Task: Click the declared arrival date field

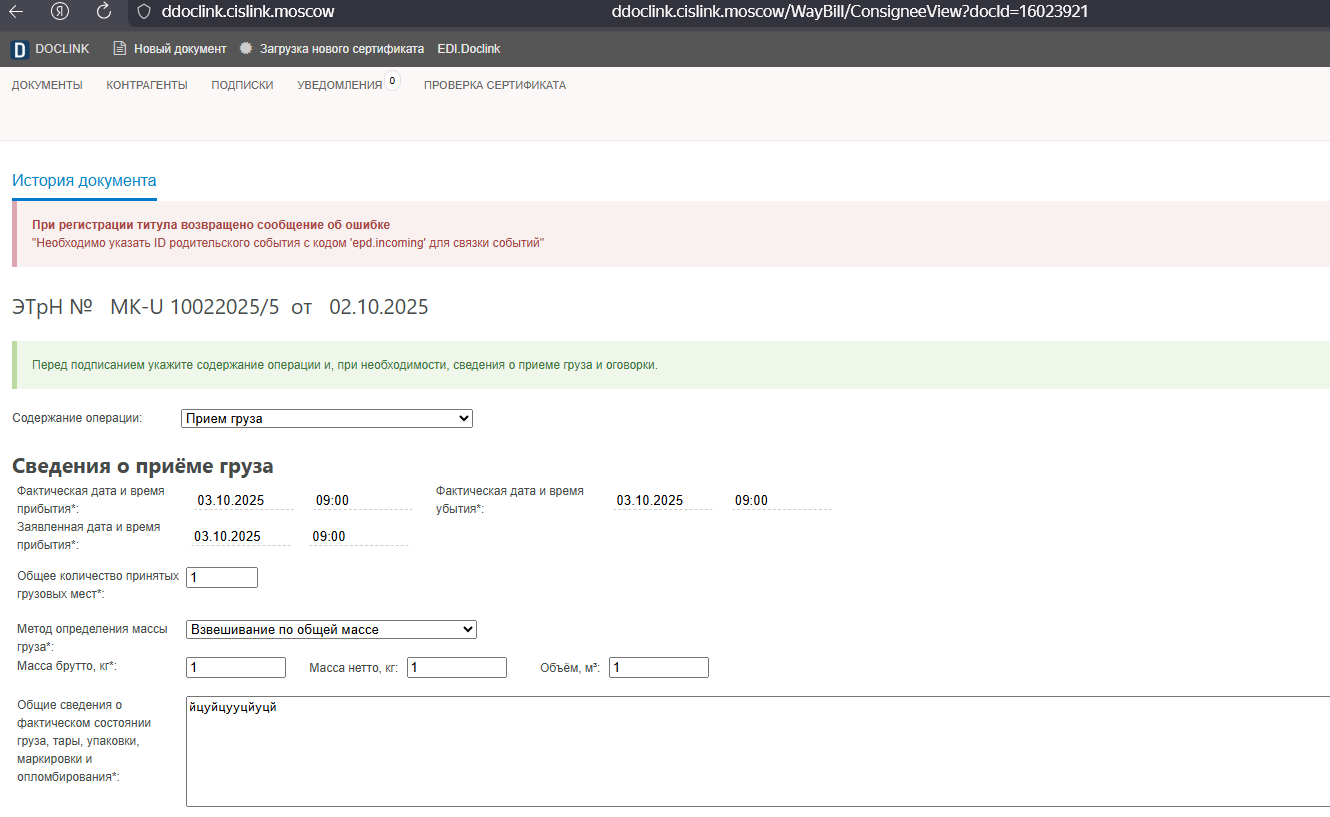Action: tap(241, 536)
